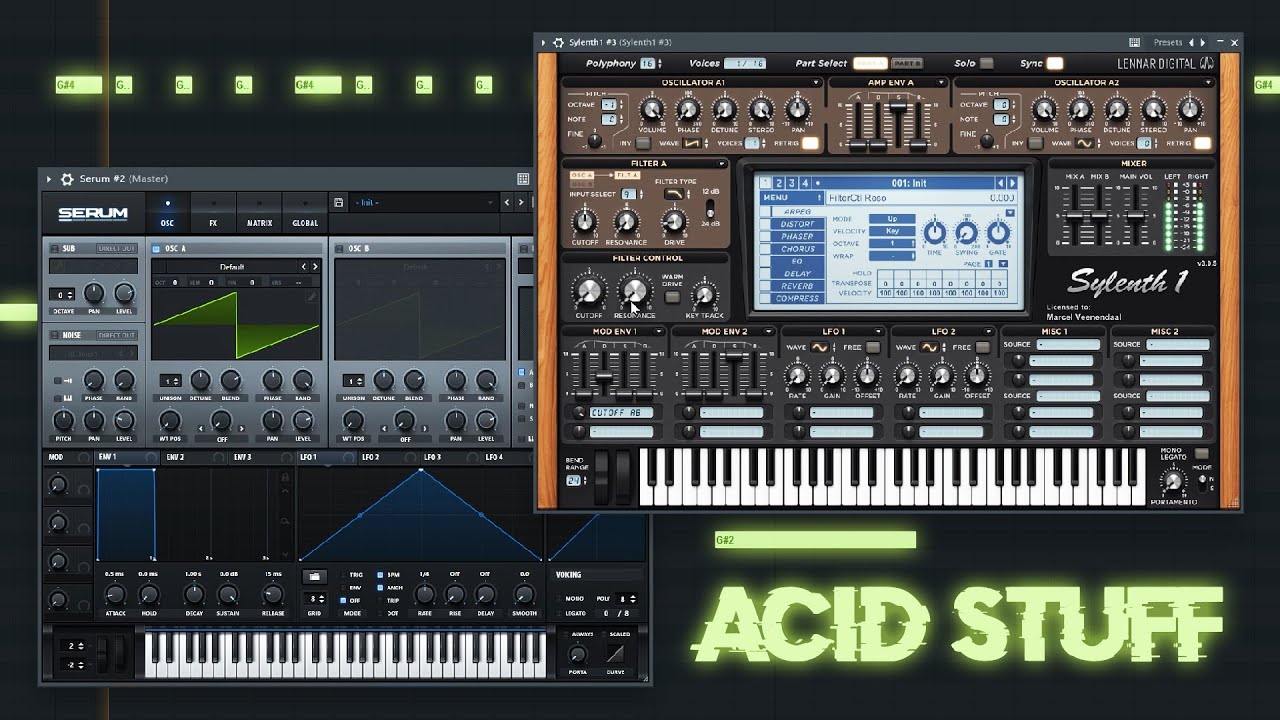This screenshot has width=1280, height=720.
Task: Click SUB Direct Out button in Serum
Action: (x=117, y=248)
